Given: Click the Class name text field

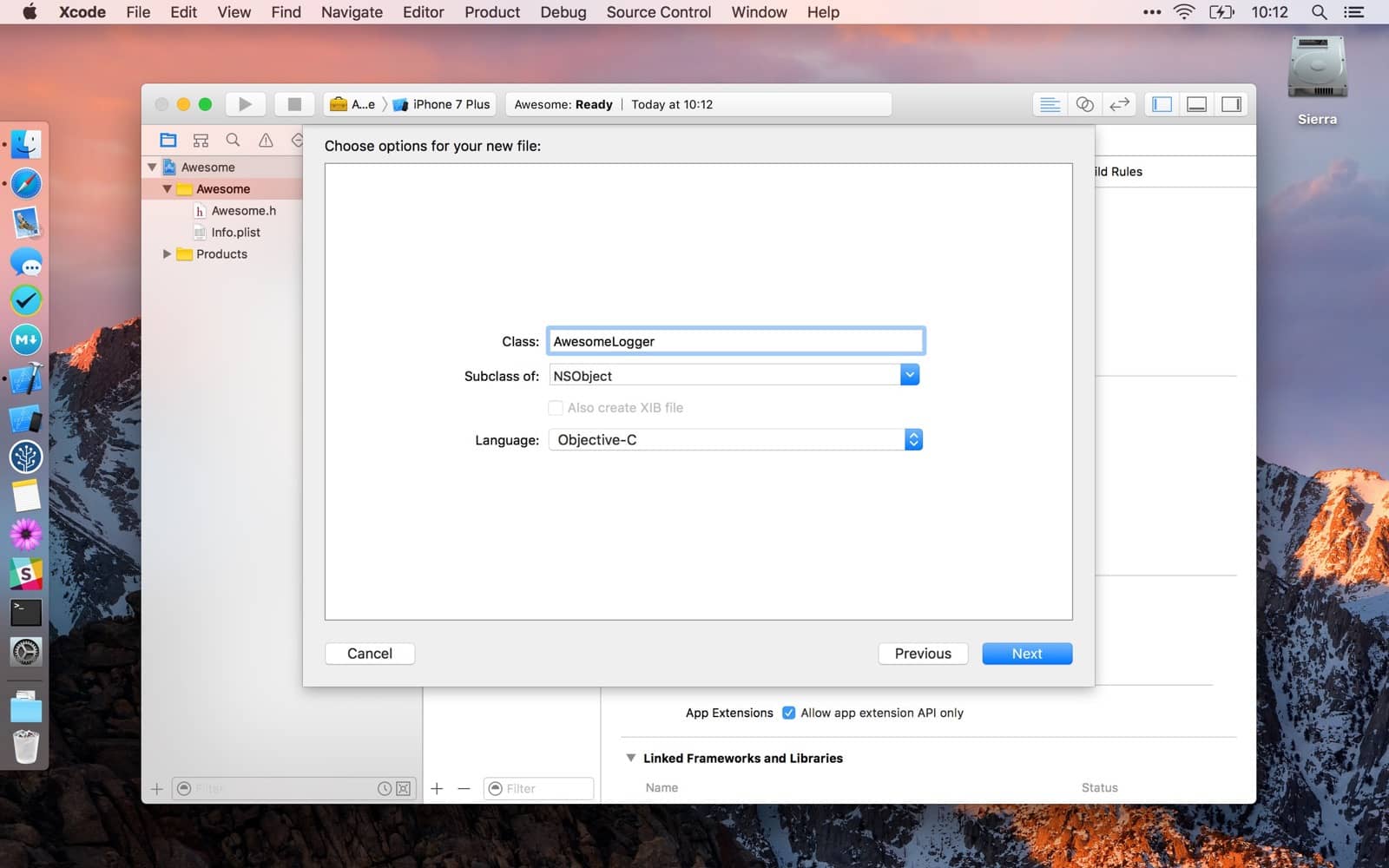Looking at the screenshot, I should click(x=735, y=341).
